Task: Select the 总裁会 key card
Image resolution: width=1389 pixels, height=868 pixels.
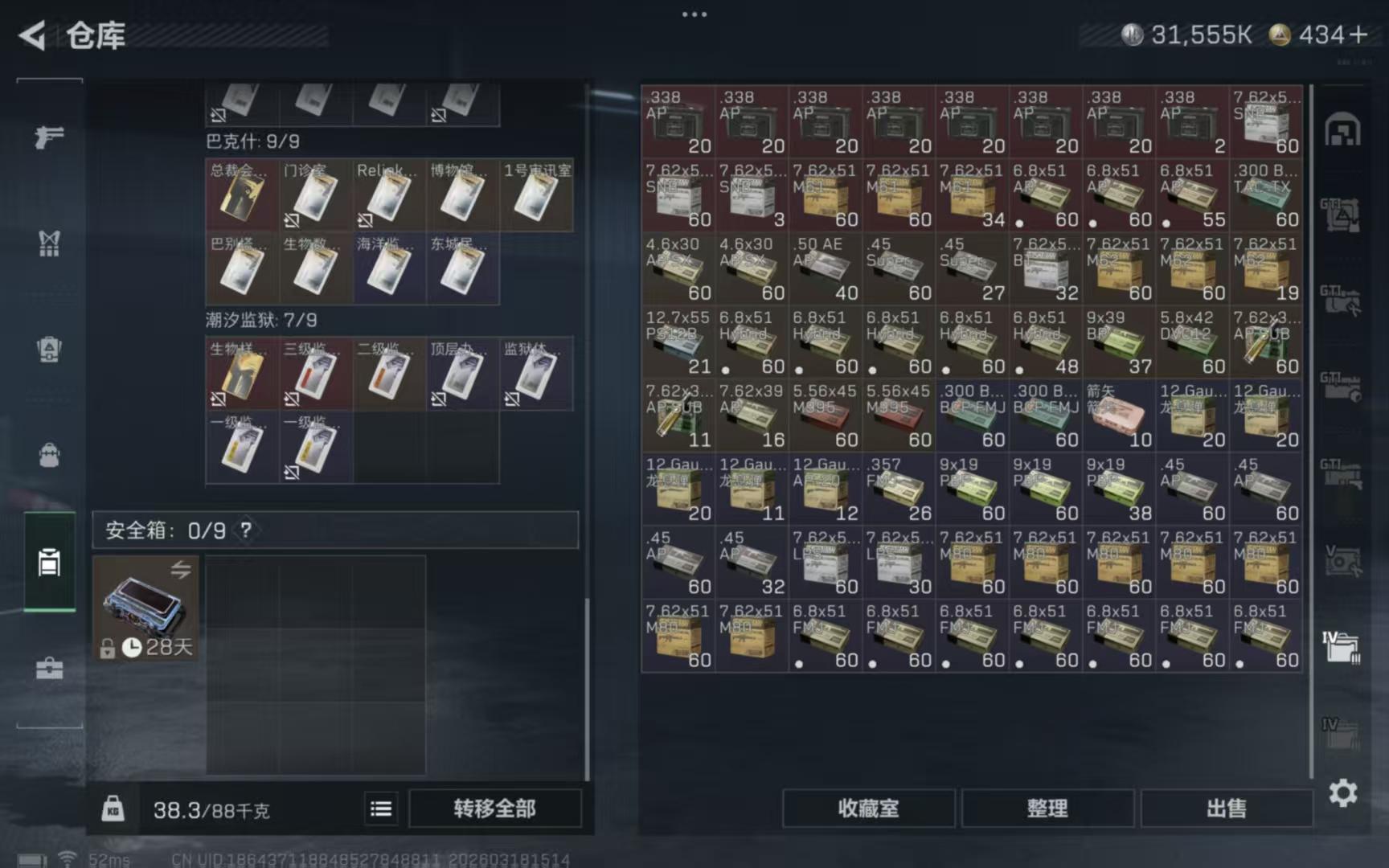Action: [242, 195]
